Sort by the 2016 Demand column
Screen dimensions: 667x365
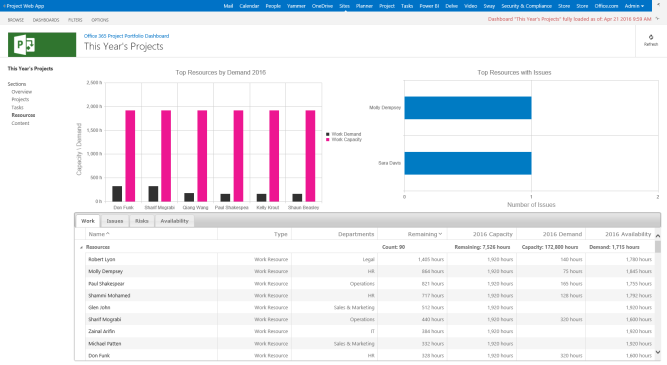click(x=562, y=234)
